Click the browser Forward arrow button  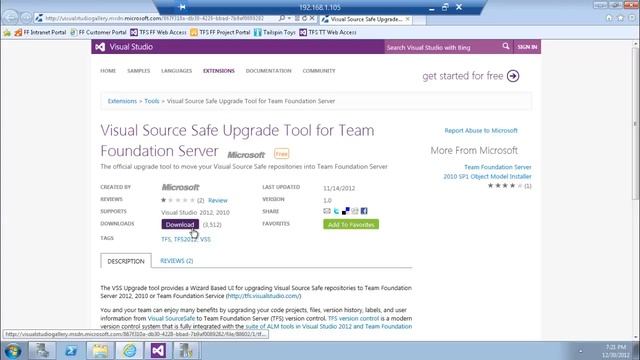(x=26, y=18)
